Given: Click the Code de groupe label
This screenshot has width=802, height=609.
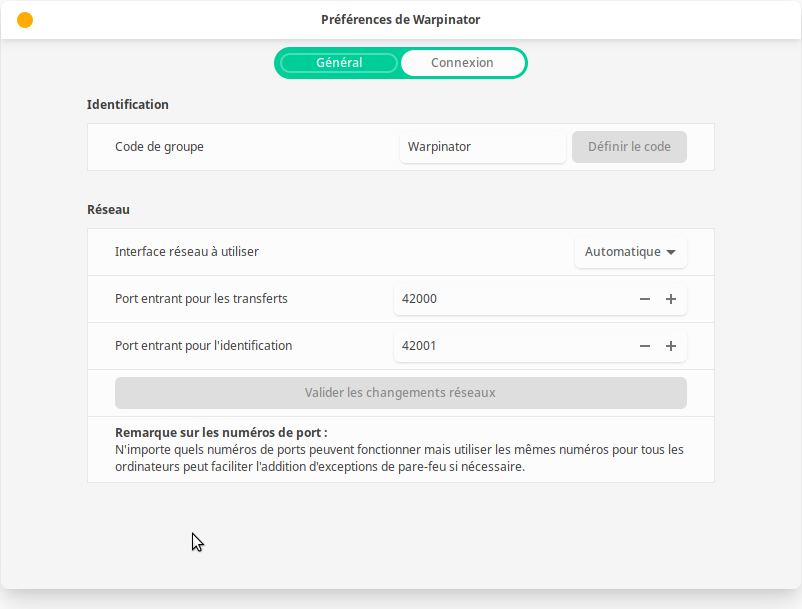Looking at the screenshot, I should coord(159,147).
